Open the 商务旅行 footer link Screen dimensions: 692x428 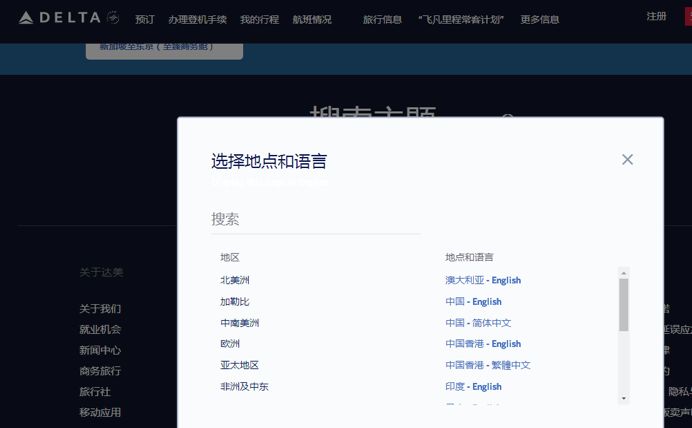[x=100, y=371]
